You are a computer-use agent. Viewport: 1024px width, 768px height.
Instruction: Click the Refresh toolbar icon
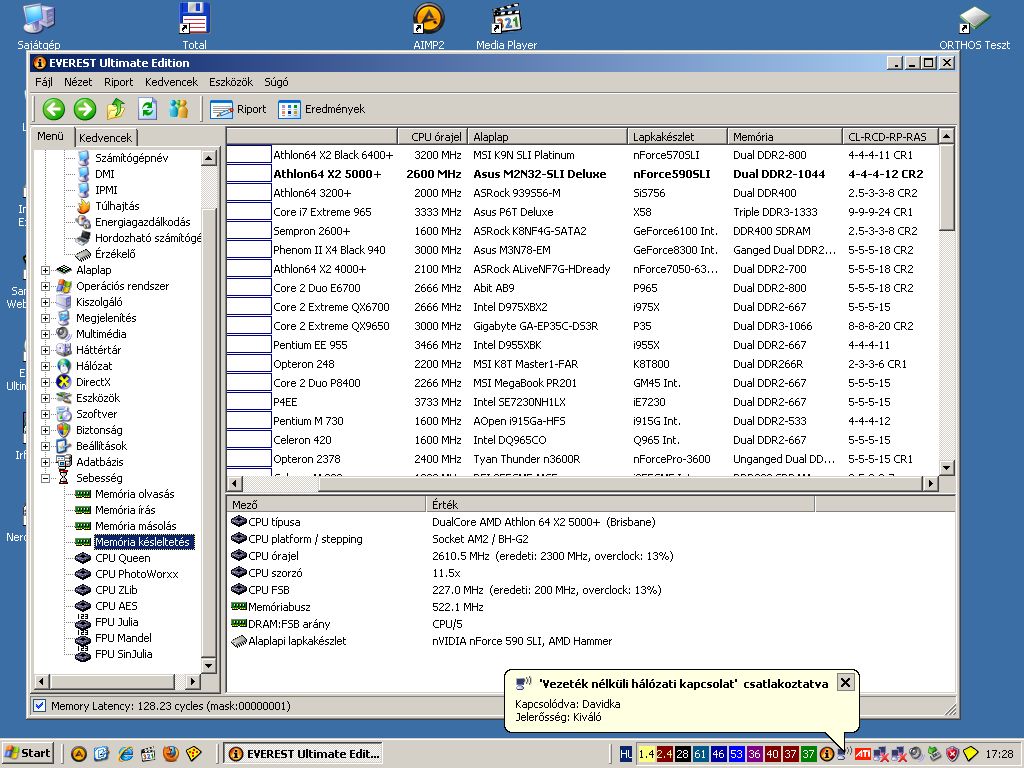(148, 109)
